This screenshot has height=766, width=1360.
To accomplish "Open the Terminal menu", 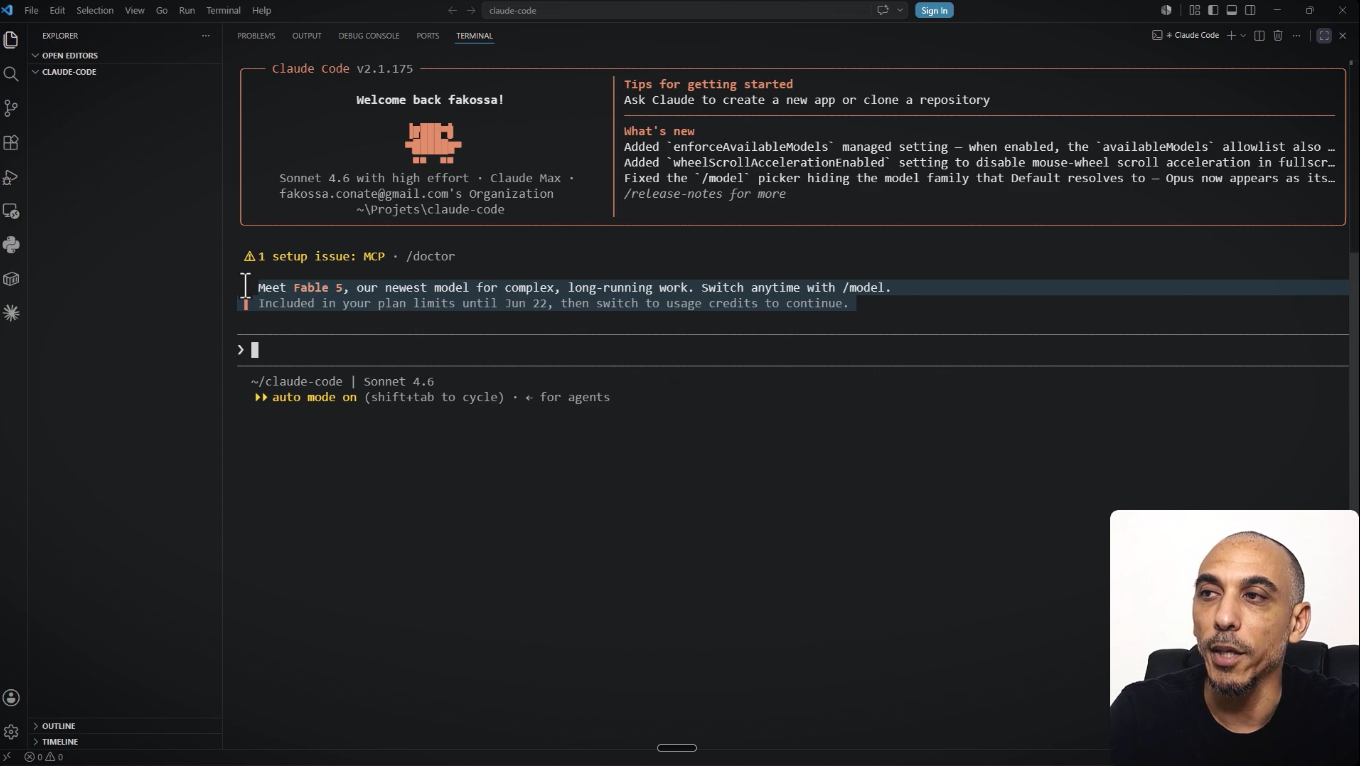I will coord(223,10).
